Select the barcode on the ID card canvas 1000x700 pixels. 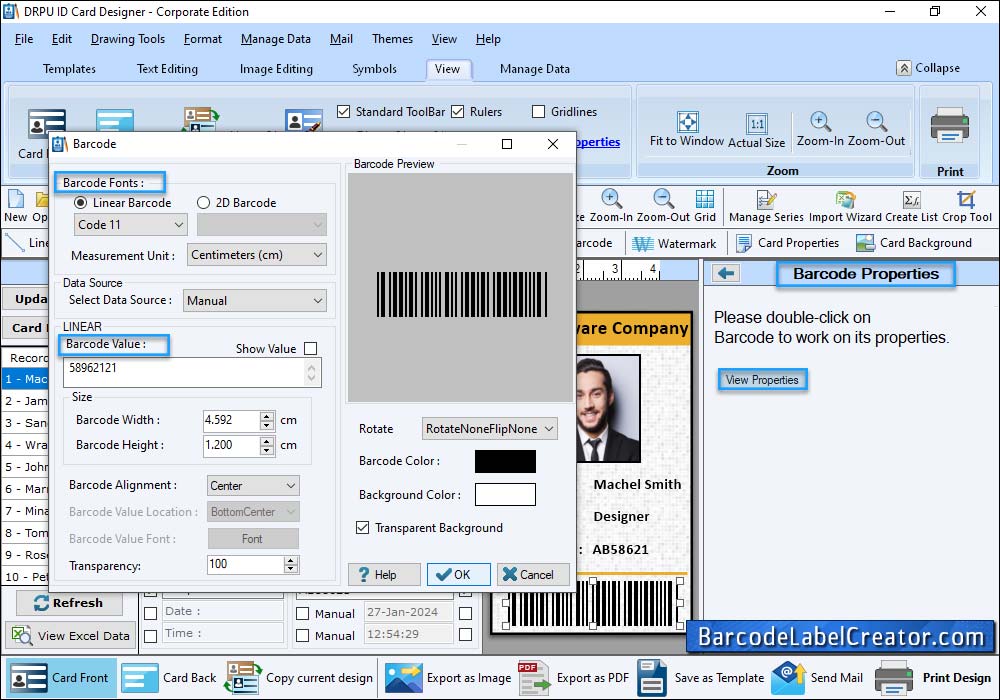point(592,604)
